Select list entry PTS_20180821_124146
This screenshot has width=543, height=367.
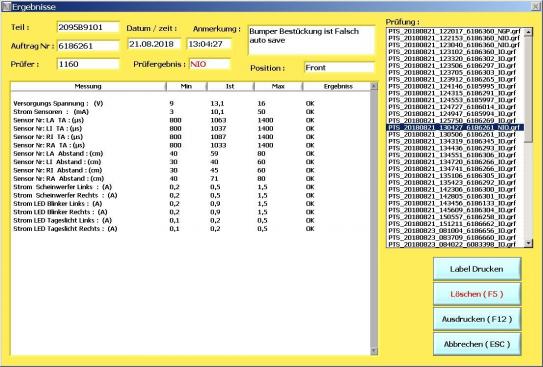click(454, 86)
